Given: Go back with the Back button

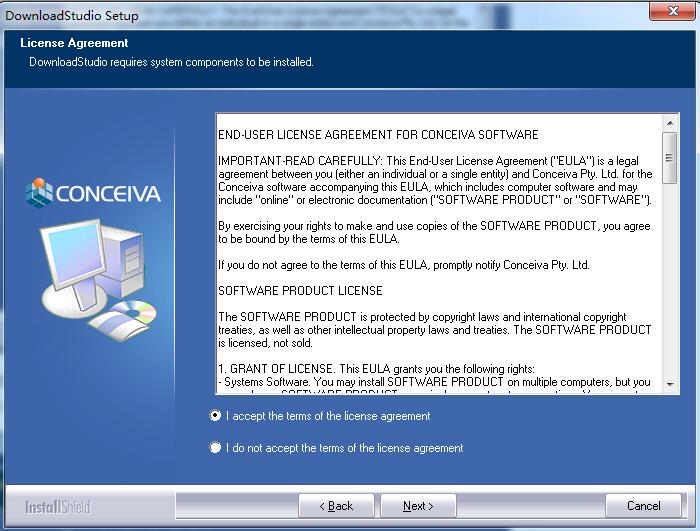Looking at the screenshot, I should tap(336, 506).
